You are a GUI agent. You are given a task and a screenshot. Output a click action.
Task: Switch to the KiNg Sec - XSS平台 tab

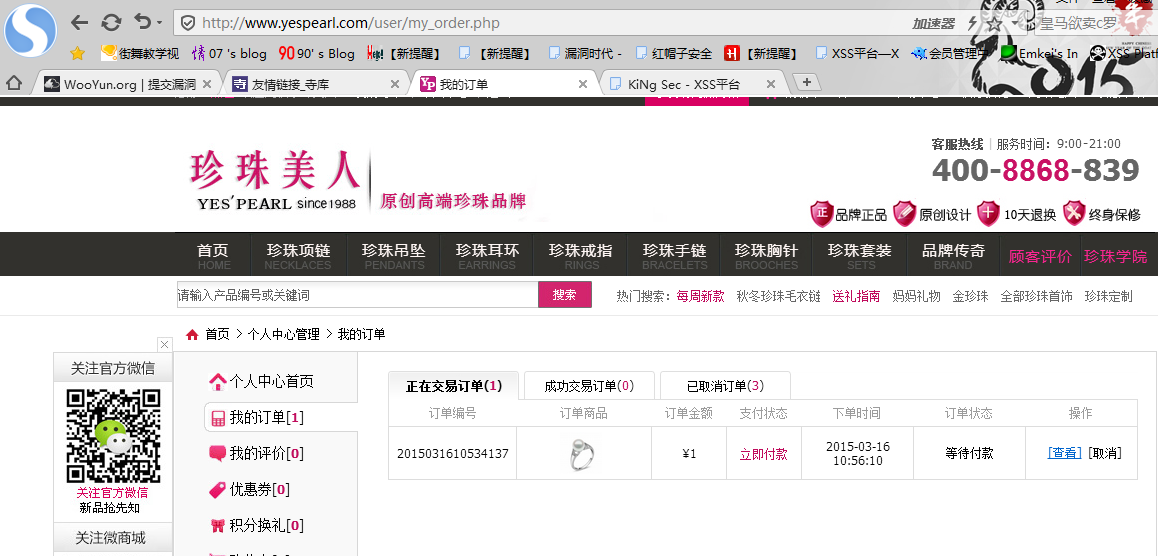691,84
